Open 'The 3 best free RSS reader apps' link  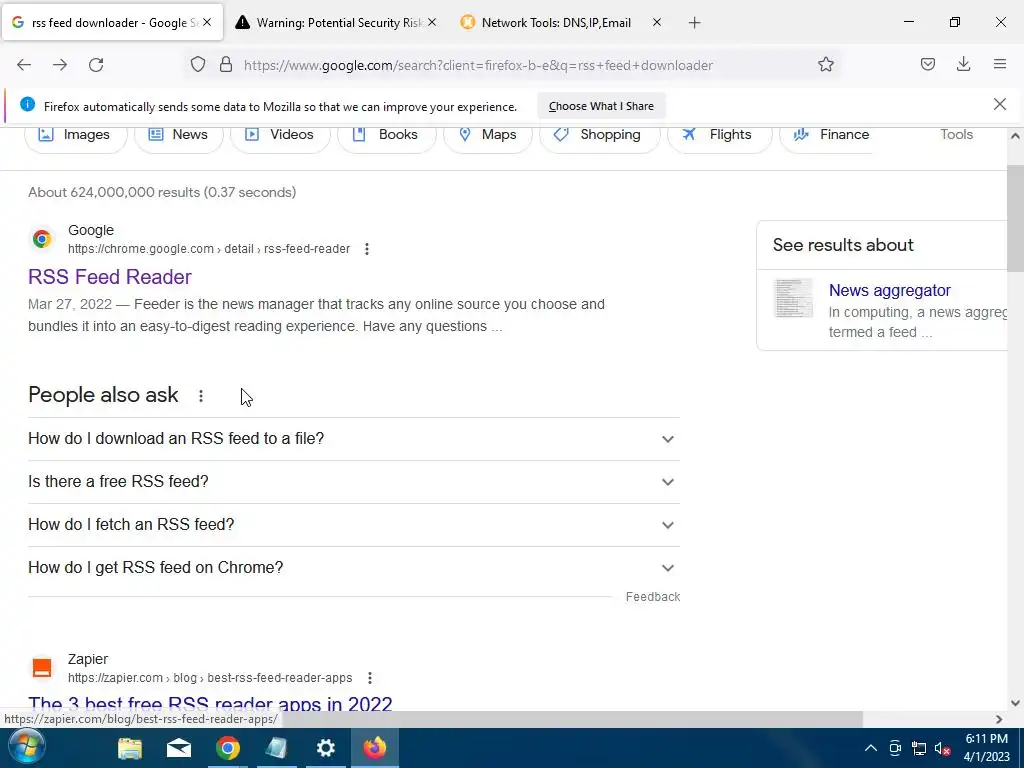pos(210,704)
